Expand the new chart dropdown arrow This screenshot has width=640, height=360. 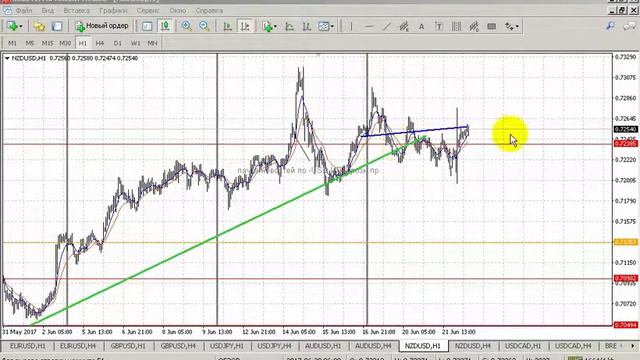pyautogui.click(x=21, y=27)
